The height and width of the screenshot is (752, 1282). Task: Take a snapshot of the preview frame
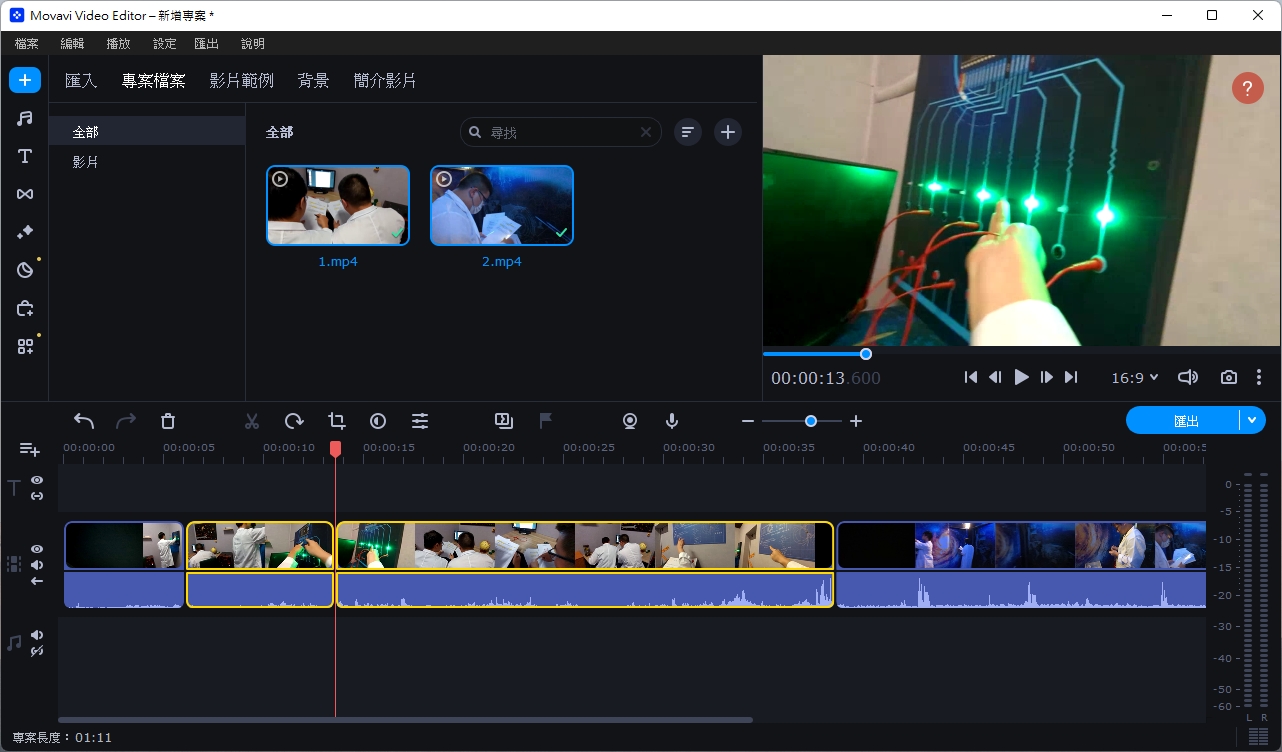point(1228,377)
